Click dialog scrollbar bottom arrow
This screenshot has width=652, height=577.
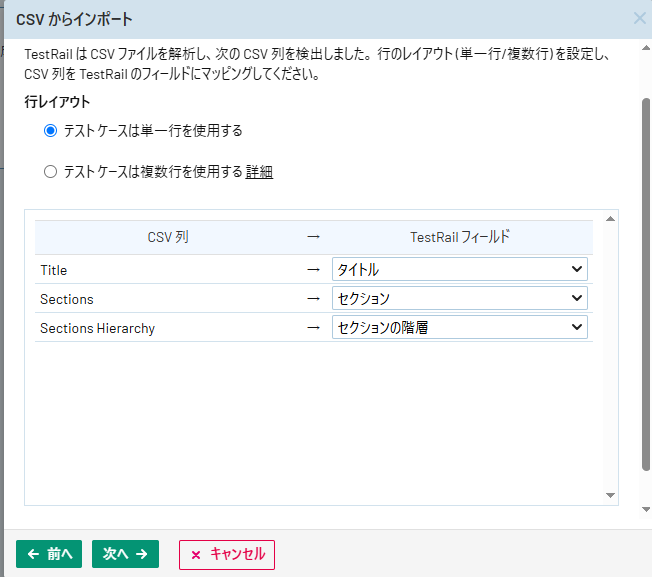tap(645, 510)
